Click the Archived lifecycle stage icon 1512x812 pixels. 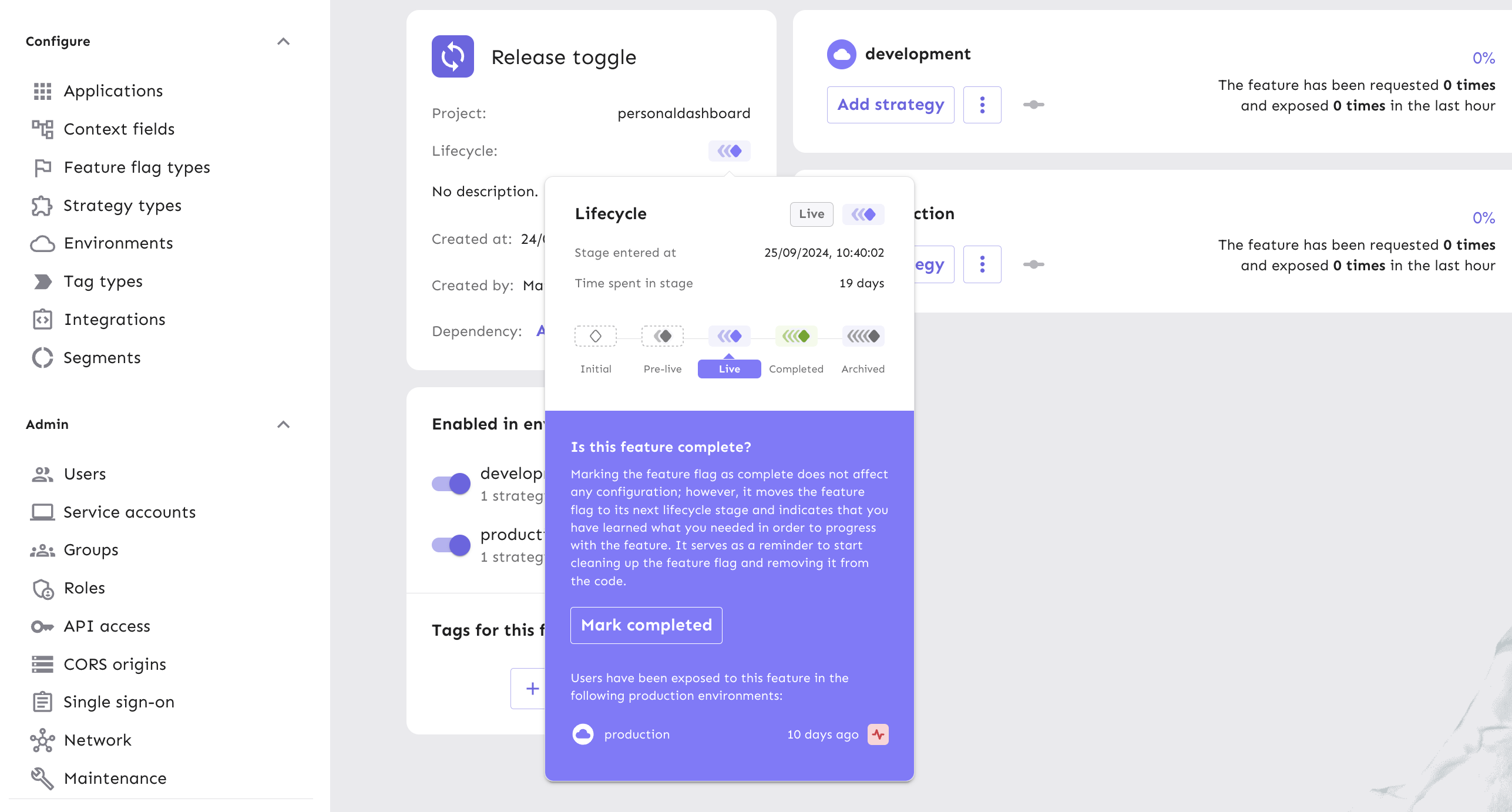pyautogui.click(x=863, y=337)
